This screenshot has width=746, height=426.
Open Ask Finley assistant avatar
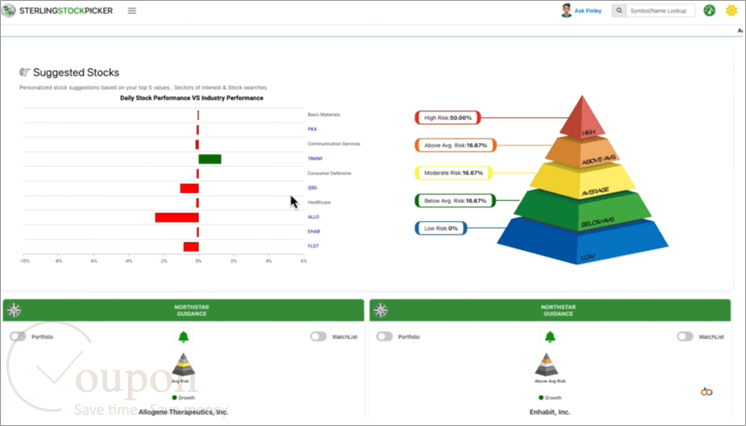[566, 10]
